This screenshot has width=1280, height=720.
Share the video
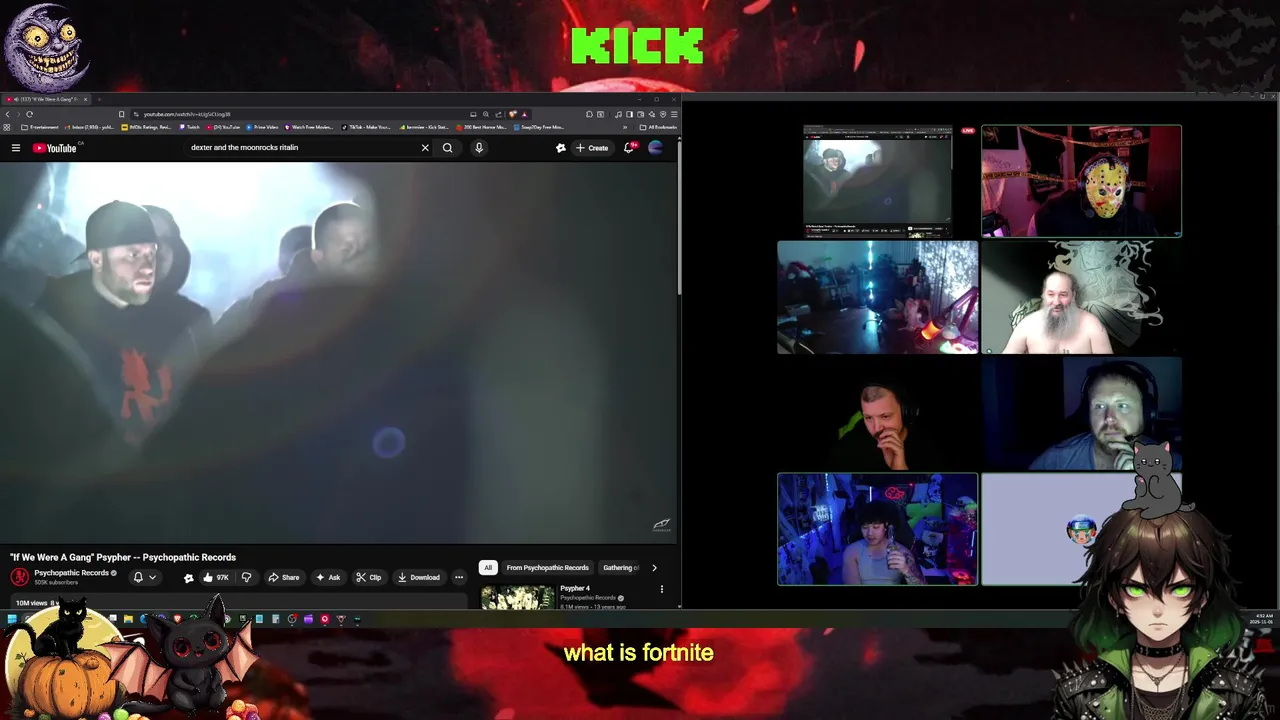pos(284,577)
